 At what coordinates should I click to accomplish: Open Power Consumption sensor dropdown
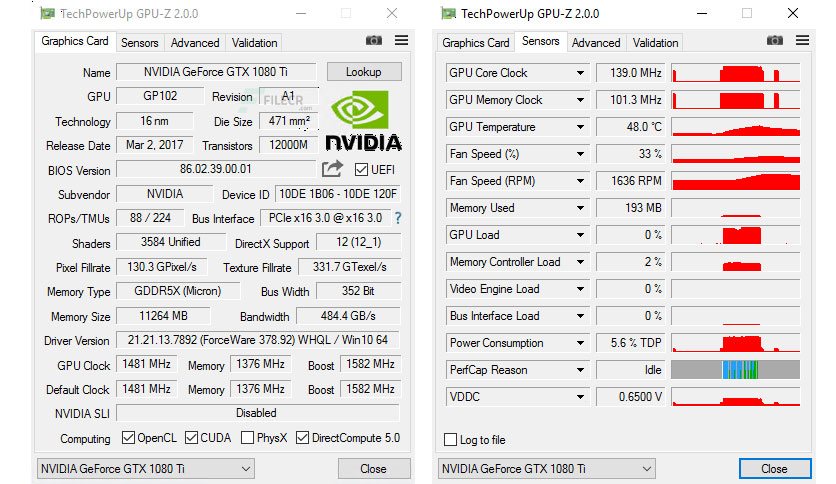coord(580,343)
